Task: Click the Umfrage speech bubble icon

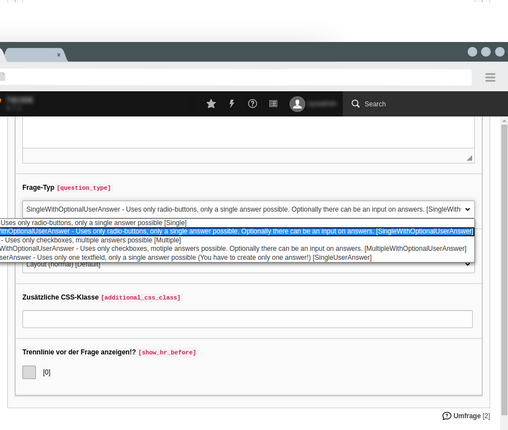Action: [446, 416]
